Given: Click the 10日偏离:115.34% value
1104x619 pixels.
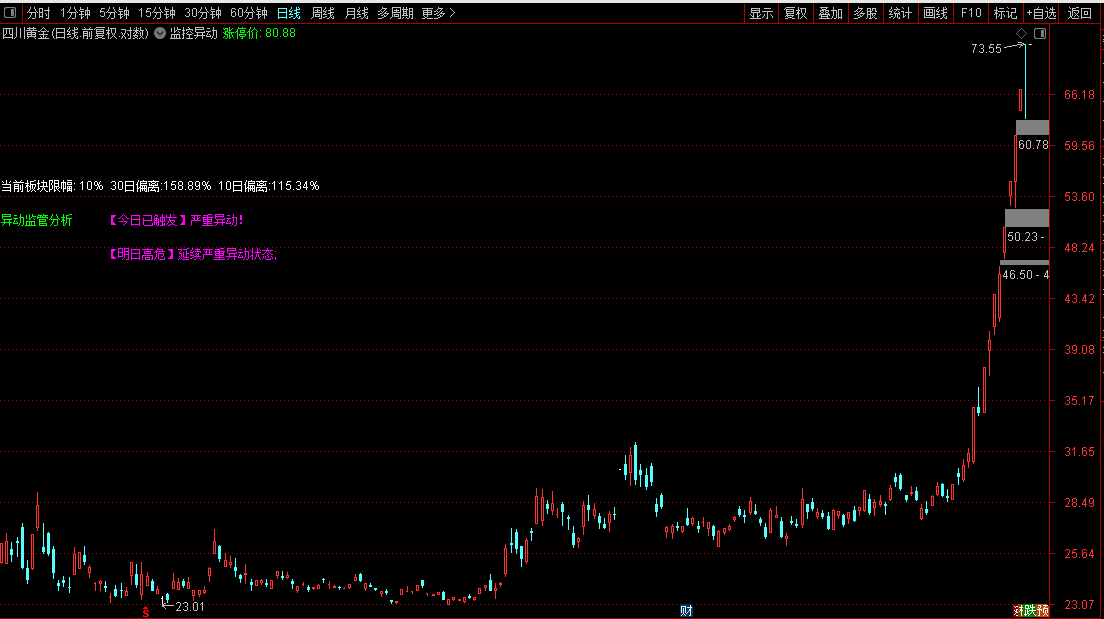Looking at the screenshot, I should (x=268, y=186).
